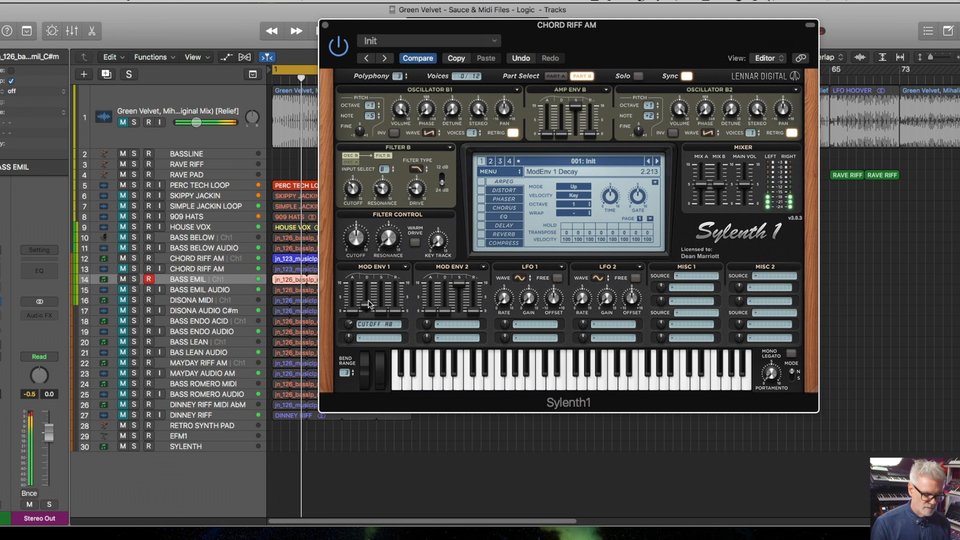Open the LFO 1 header menu
Viewport: 960px width, 540px height.
(x=561, y=267)
